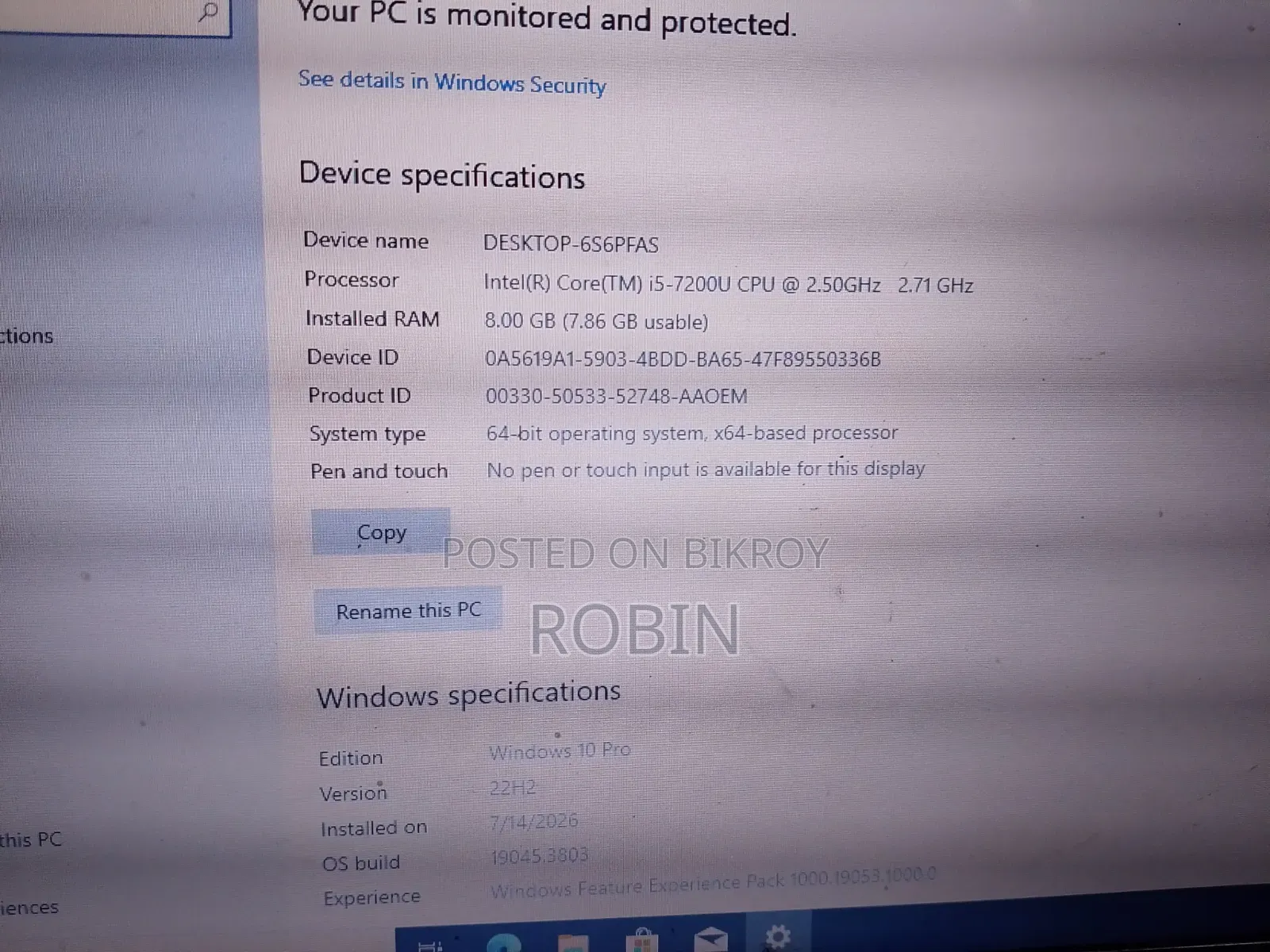This screenshot has height=952, width=1270.
Task: Click the Experience label
Action: [x=372, y=897]
